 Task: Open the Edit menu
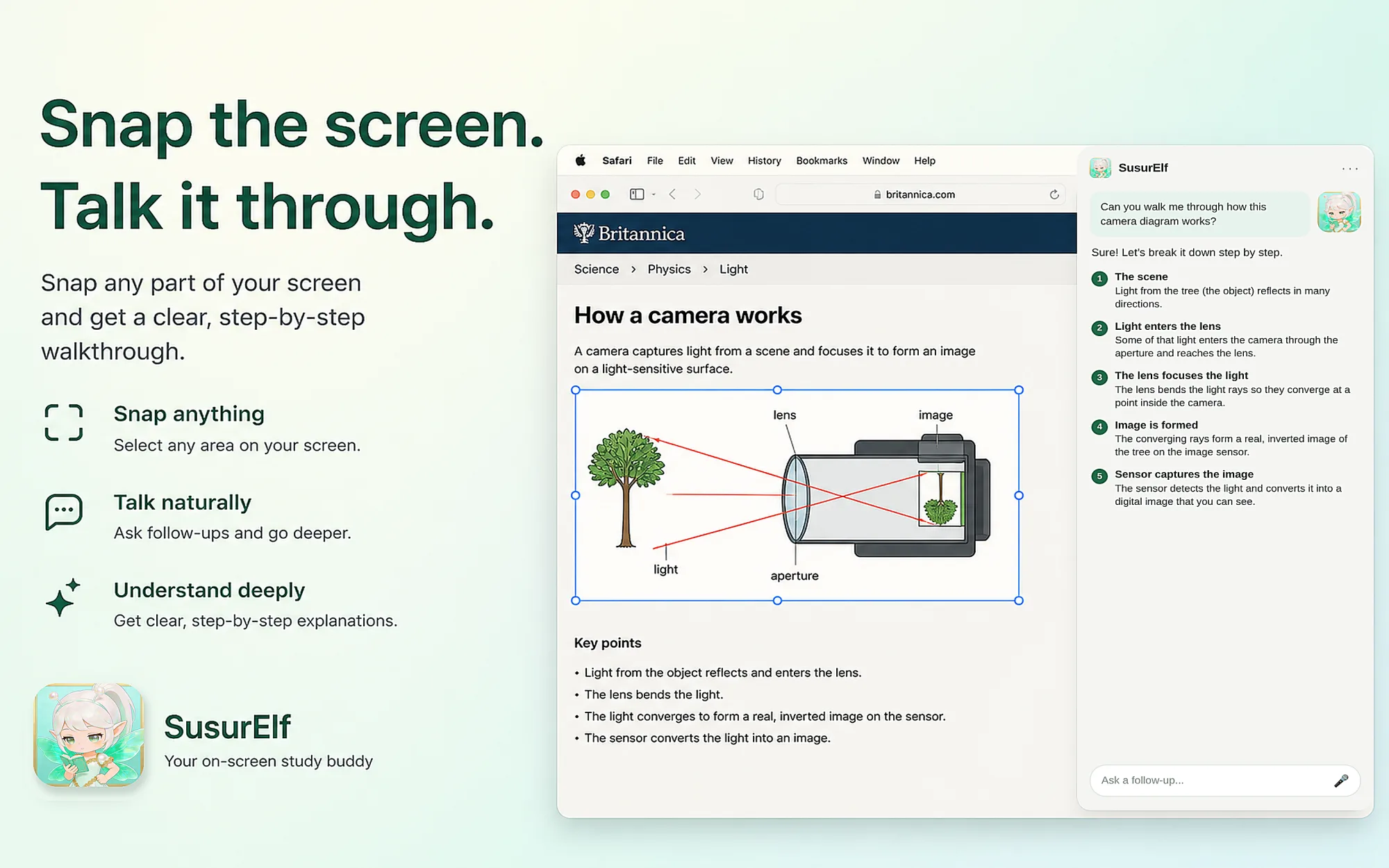(687, 160)
